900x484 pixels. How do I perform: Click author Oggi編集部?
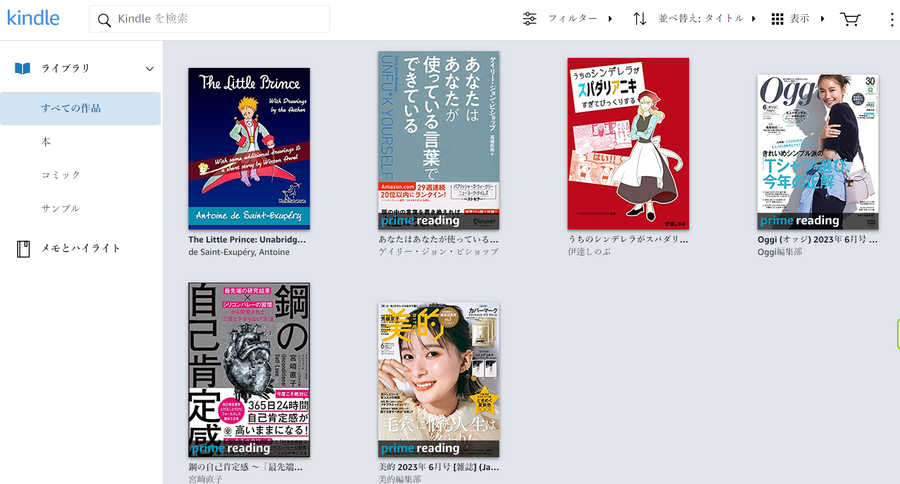[x=779, y=251]
